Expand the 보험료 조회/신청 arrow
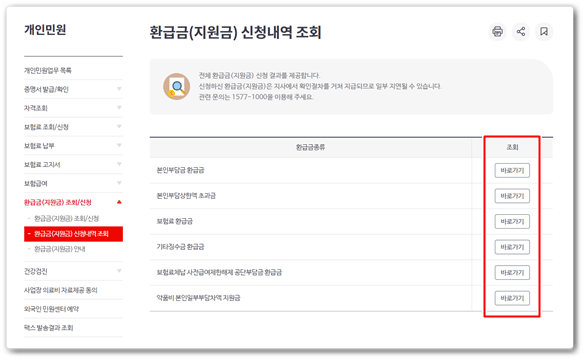 click(x=119, y=127)
